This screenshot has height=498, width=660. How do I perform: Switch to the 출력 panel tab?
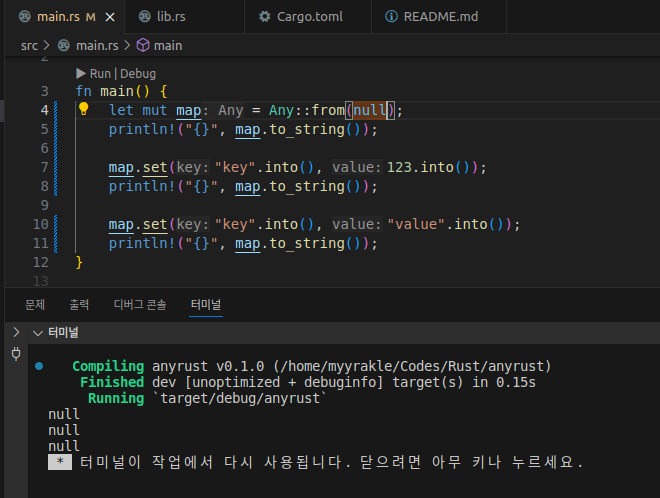tap(79, 304)
